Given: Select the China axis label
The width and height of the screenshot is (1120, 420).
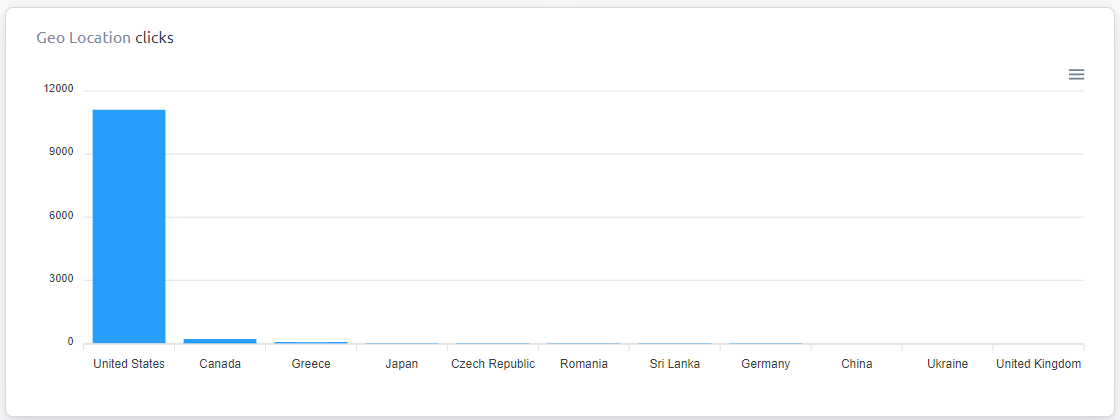Looking at the screenshot, I should [857, 364].
